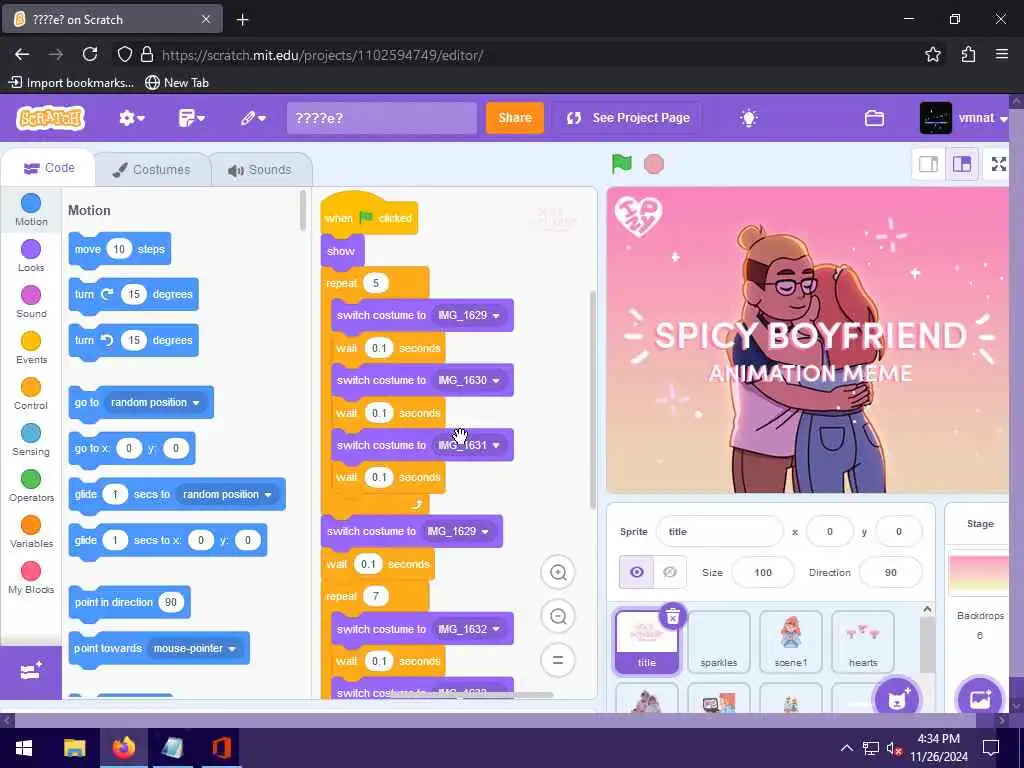Open My Stuff folder icon
This screenshot has height=768, width=1024.
tap(874, 118)
